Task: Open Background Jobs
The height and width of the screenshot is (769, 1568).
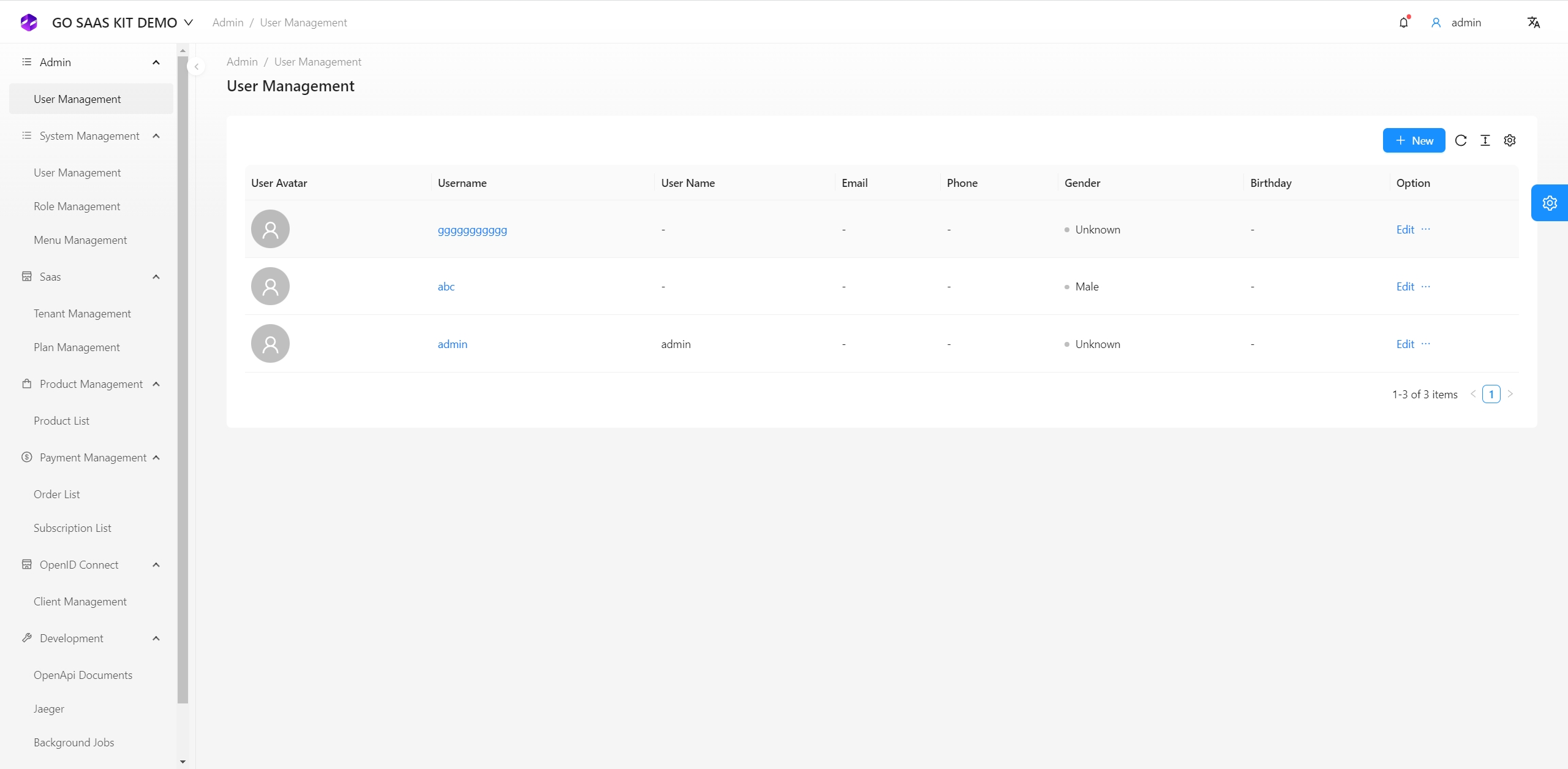Action: point(91,743)
